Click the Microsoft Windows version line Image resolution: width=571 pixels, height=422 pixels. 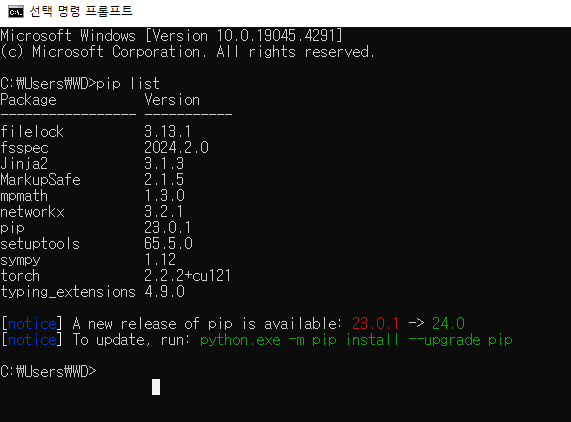(x=171, y=36)
